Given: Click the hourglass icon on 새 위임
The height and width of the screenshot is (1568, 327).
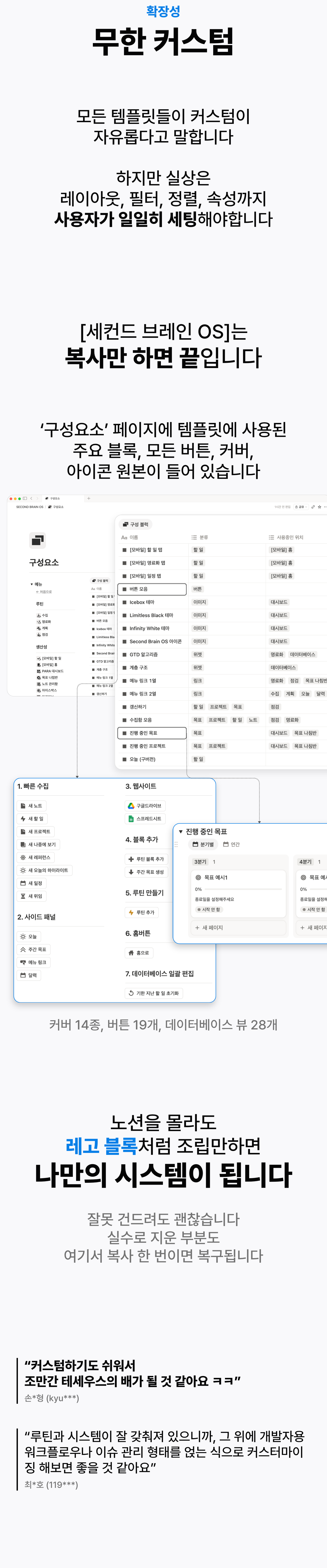Looking at the screenshot, I should [x=23, y=896].
